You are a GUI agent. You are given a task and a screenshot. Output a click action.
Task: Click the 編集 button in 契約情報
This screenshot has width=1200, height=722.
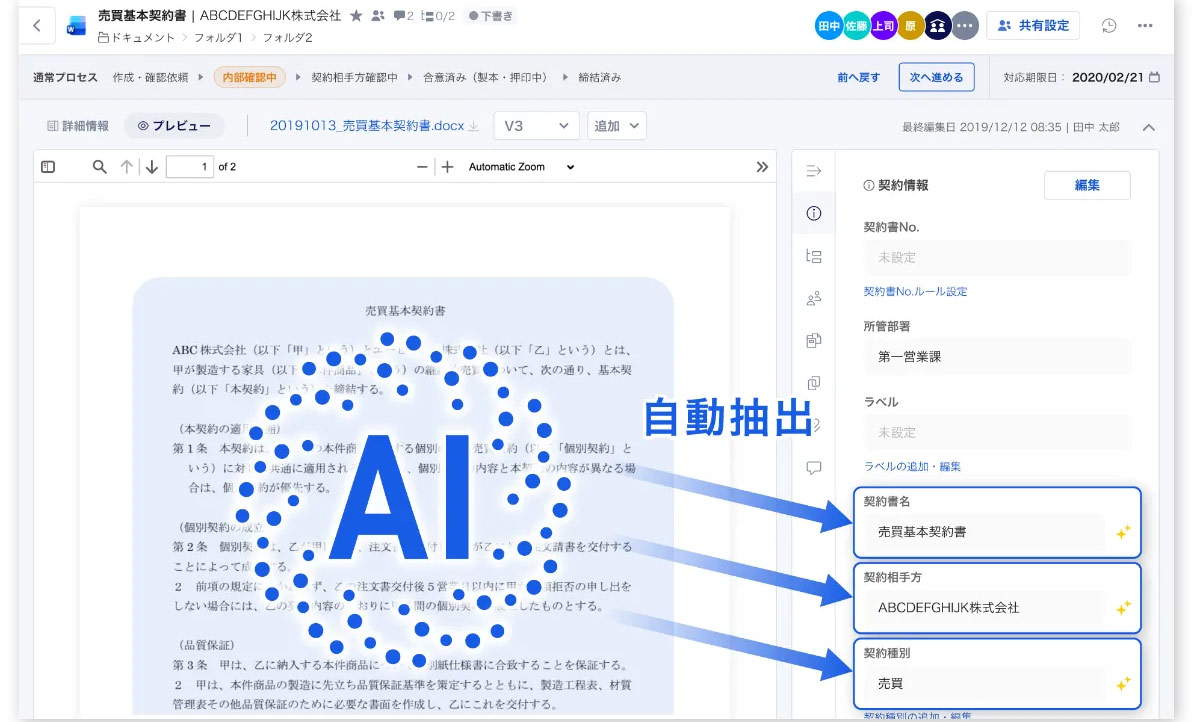point(1087,185)
